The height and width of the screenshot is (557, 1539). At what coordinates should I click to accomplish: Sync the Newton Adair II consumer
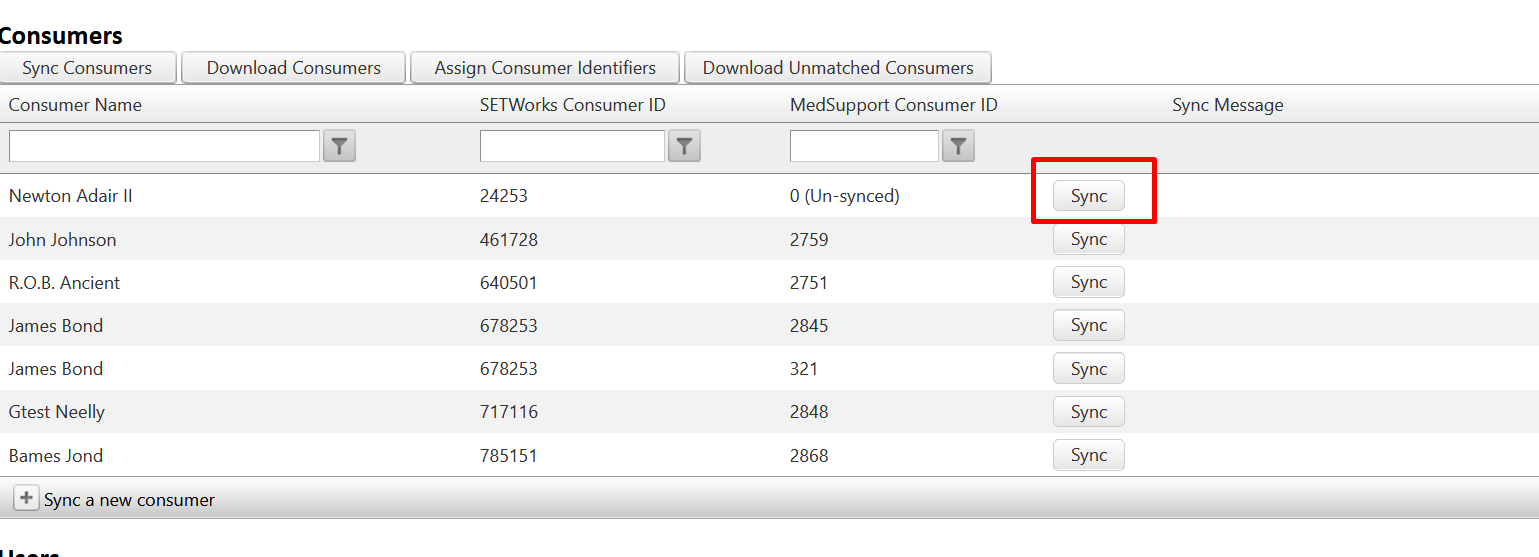point(1088,196)
